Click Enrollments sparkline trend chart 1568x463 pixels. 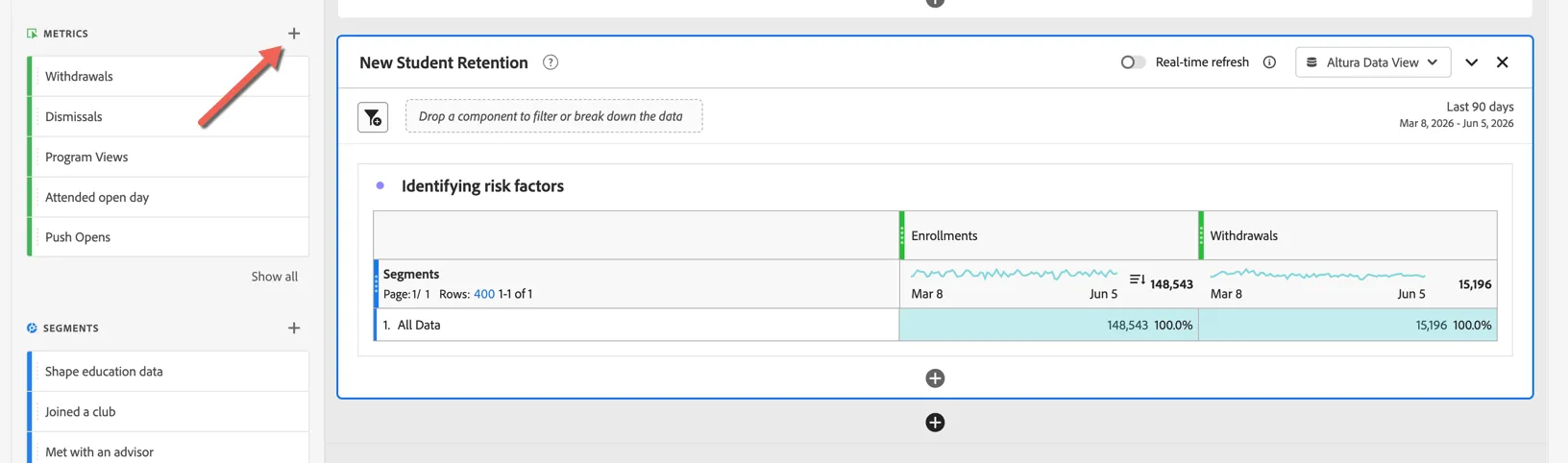(1014, 274)
